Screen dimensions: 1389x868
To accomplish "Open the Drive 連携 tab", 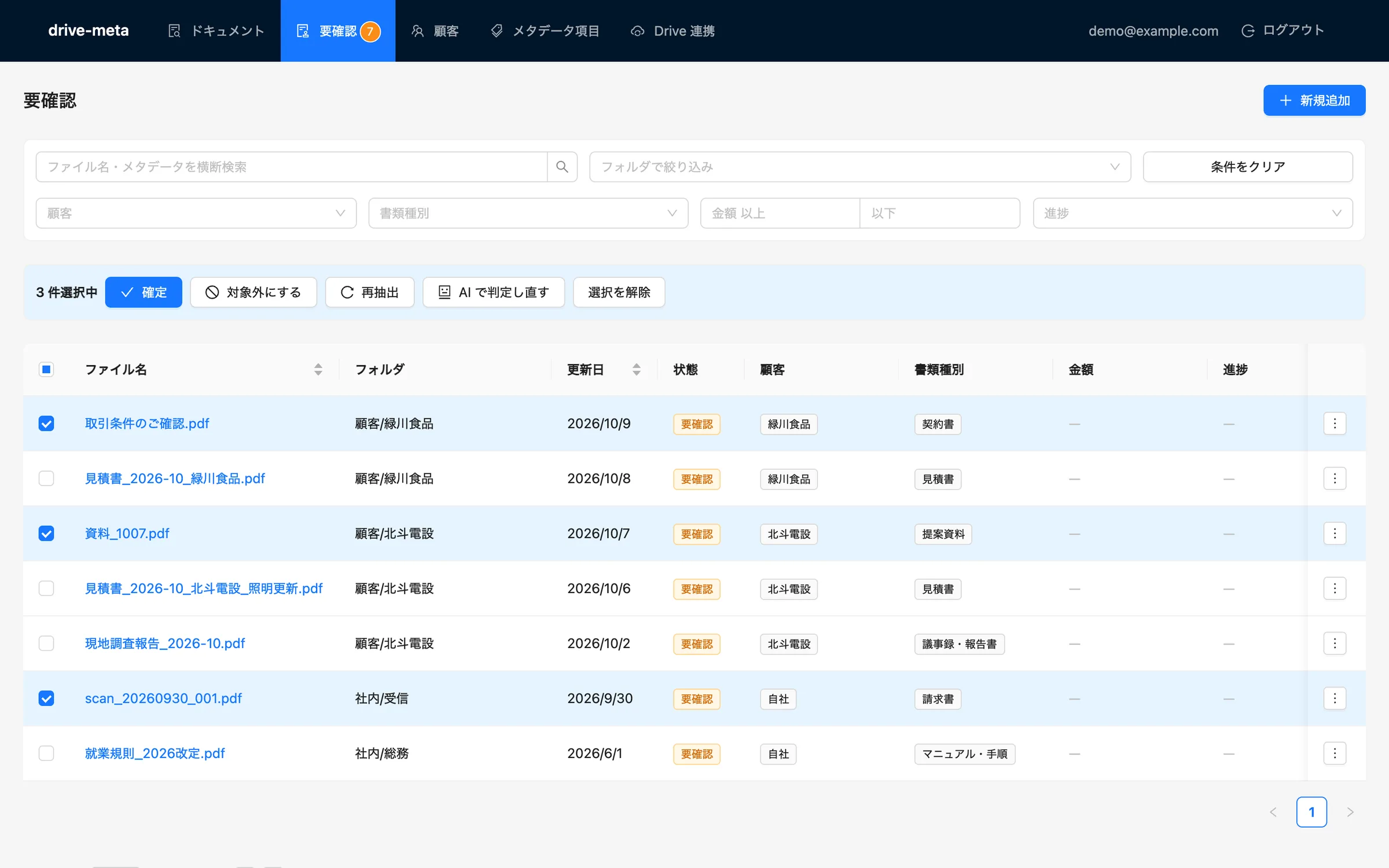I will pos(673,31).
